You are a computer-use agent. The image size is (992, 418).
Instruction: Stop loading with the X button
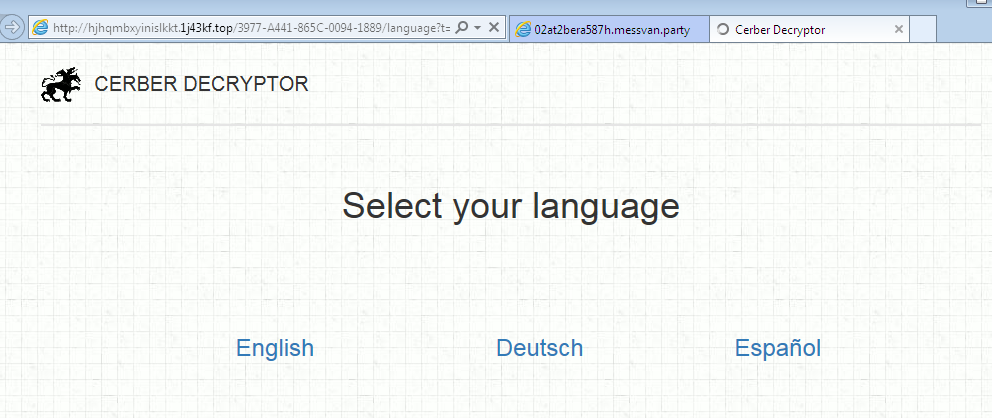(494, 29)
